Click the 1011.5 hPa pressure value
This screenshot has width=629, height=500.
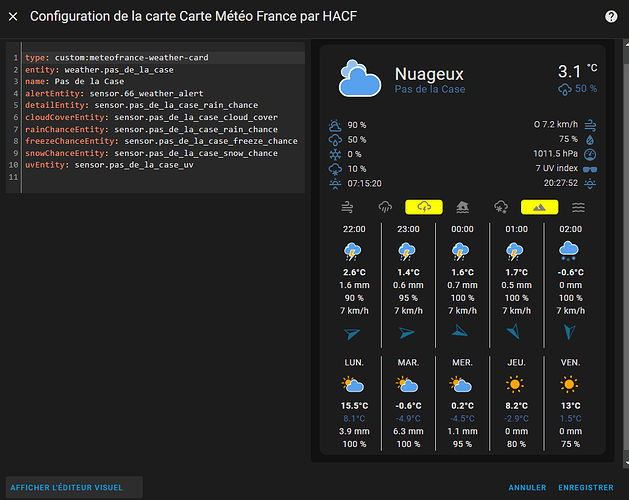coord(555,154)
